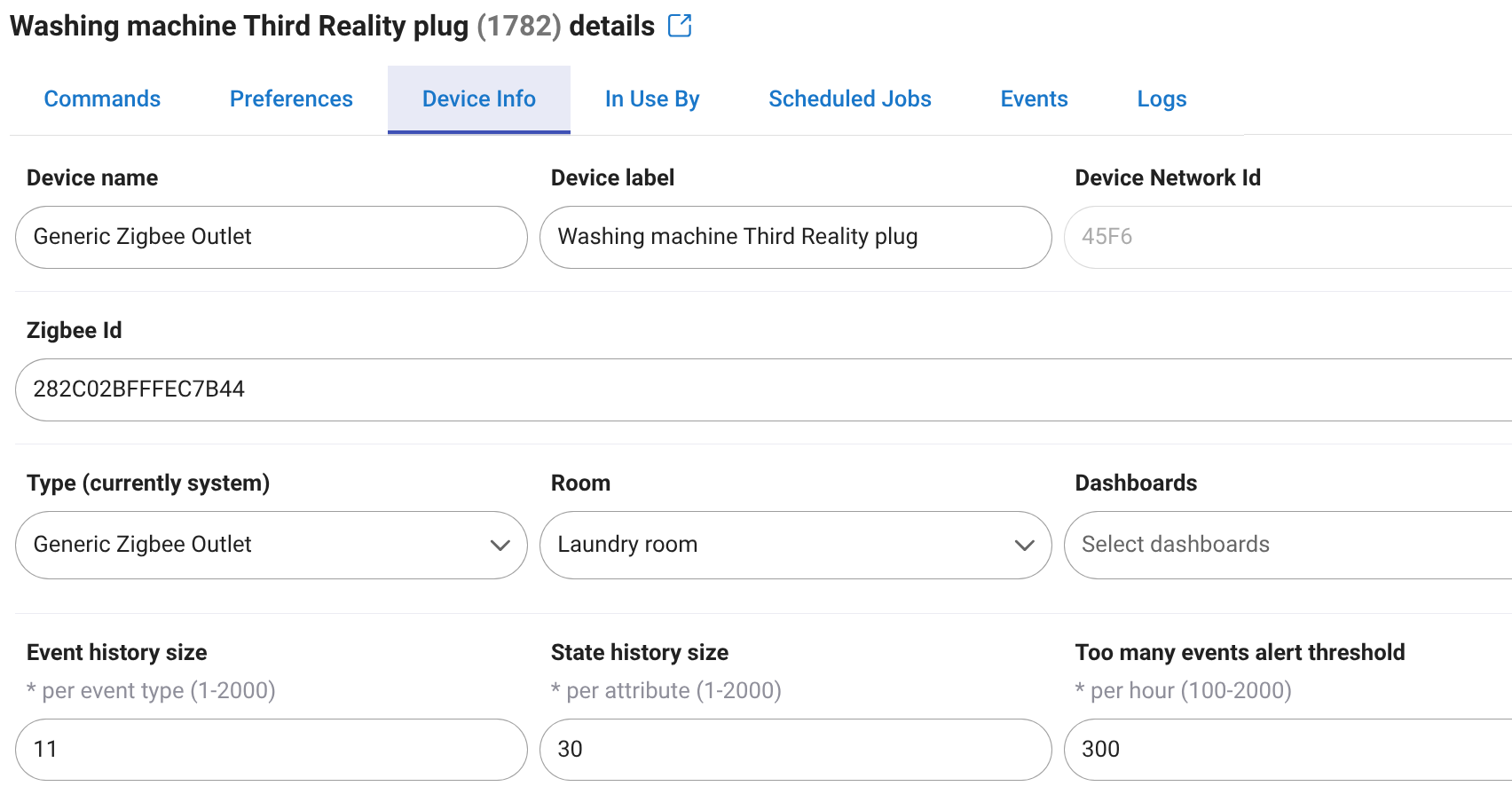
Task: View the Scheduled Jobs tab
Action: click(849, 98)
